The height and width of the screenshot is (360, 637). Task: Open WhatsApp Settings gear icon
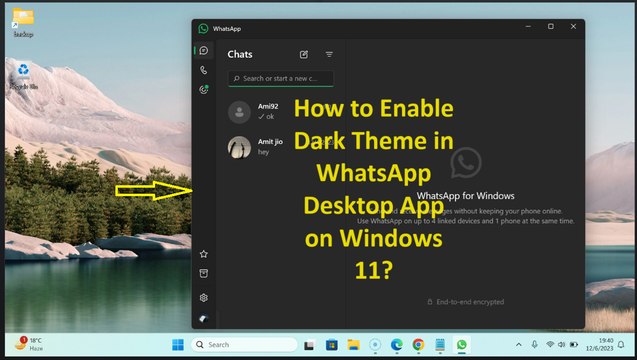(x=204, y=298)
